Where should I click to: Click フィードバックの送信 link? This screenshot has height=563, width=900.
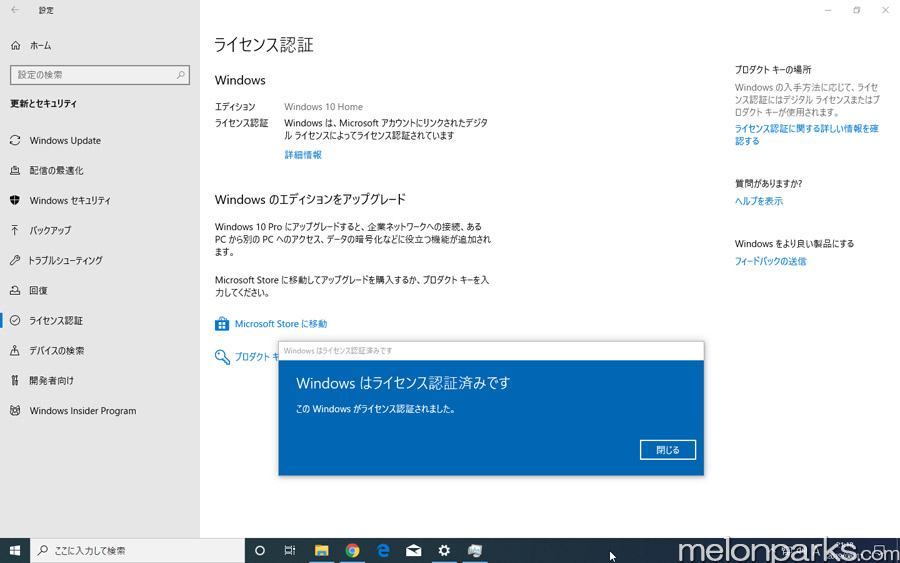(x=770, y=261)
